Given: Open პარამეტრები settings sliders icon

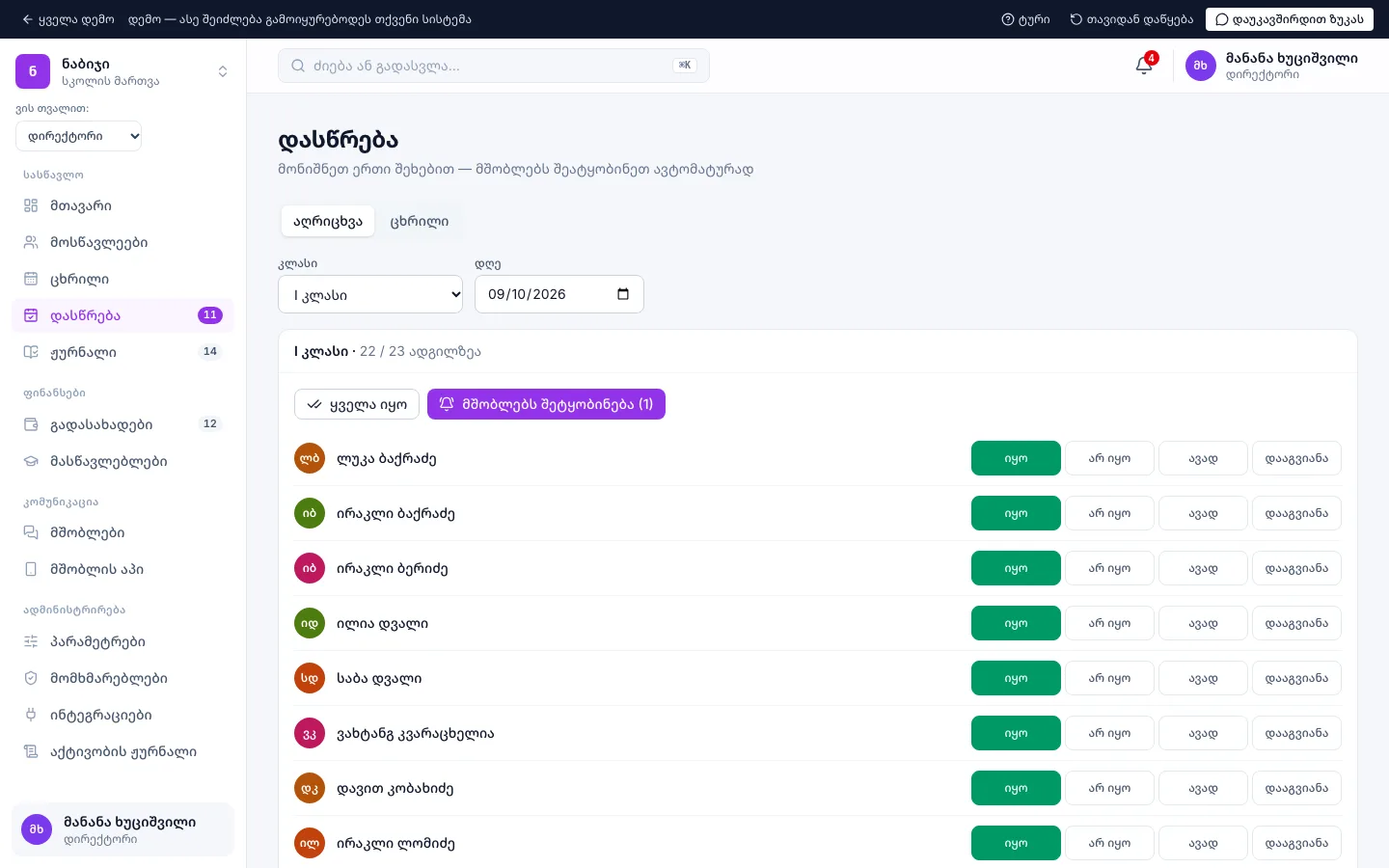Looking at the screenshot, I should pyautogui.click(x=31, y=641).
